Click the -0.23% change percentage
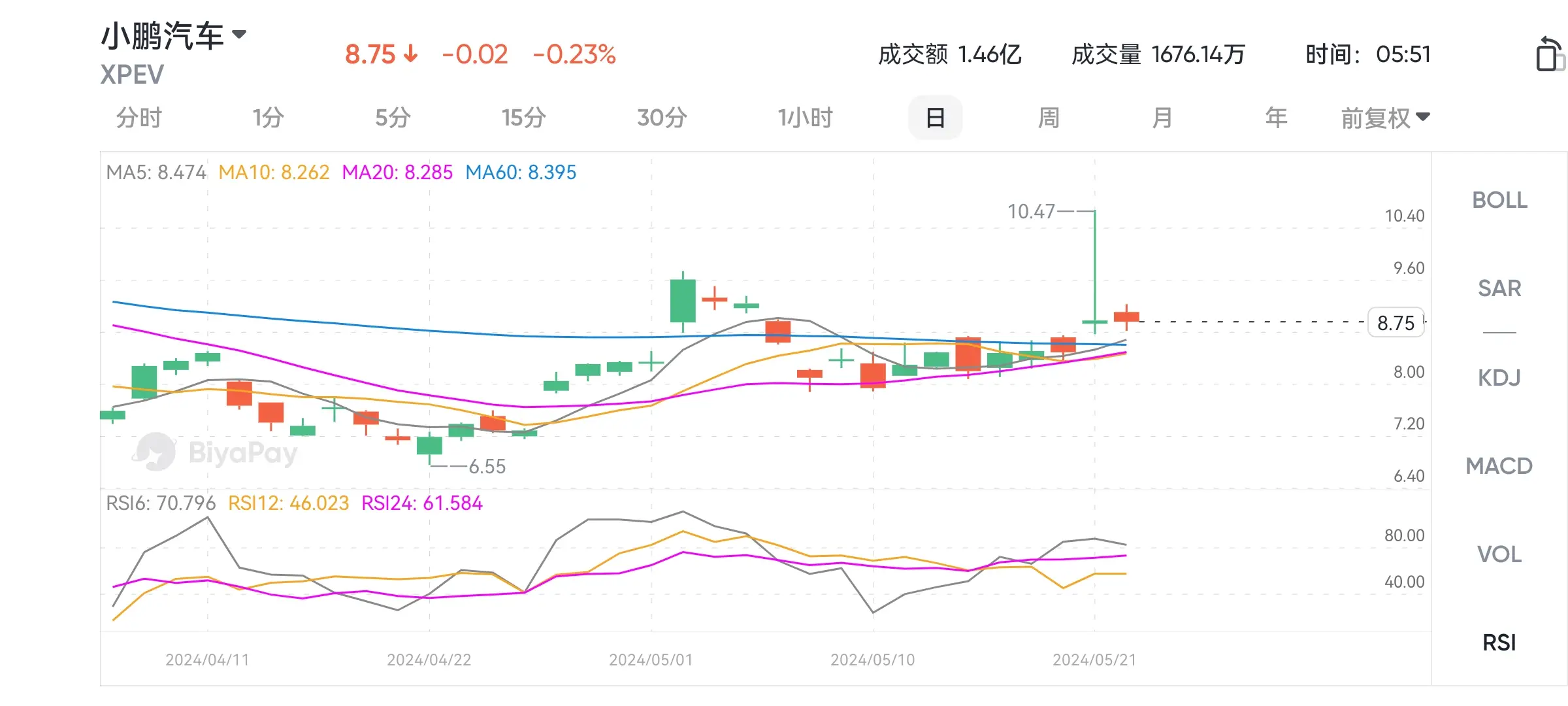This screenshot has height=706, width=1568. (574, 54)
